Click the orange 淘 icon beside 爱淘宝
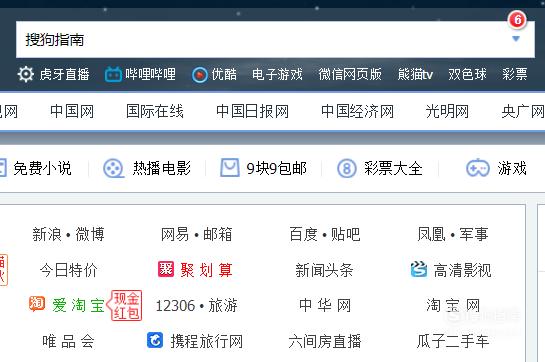This screenshot has height=362, width=545. click(x=37, y=304)
